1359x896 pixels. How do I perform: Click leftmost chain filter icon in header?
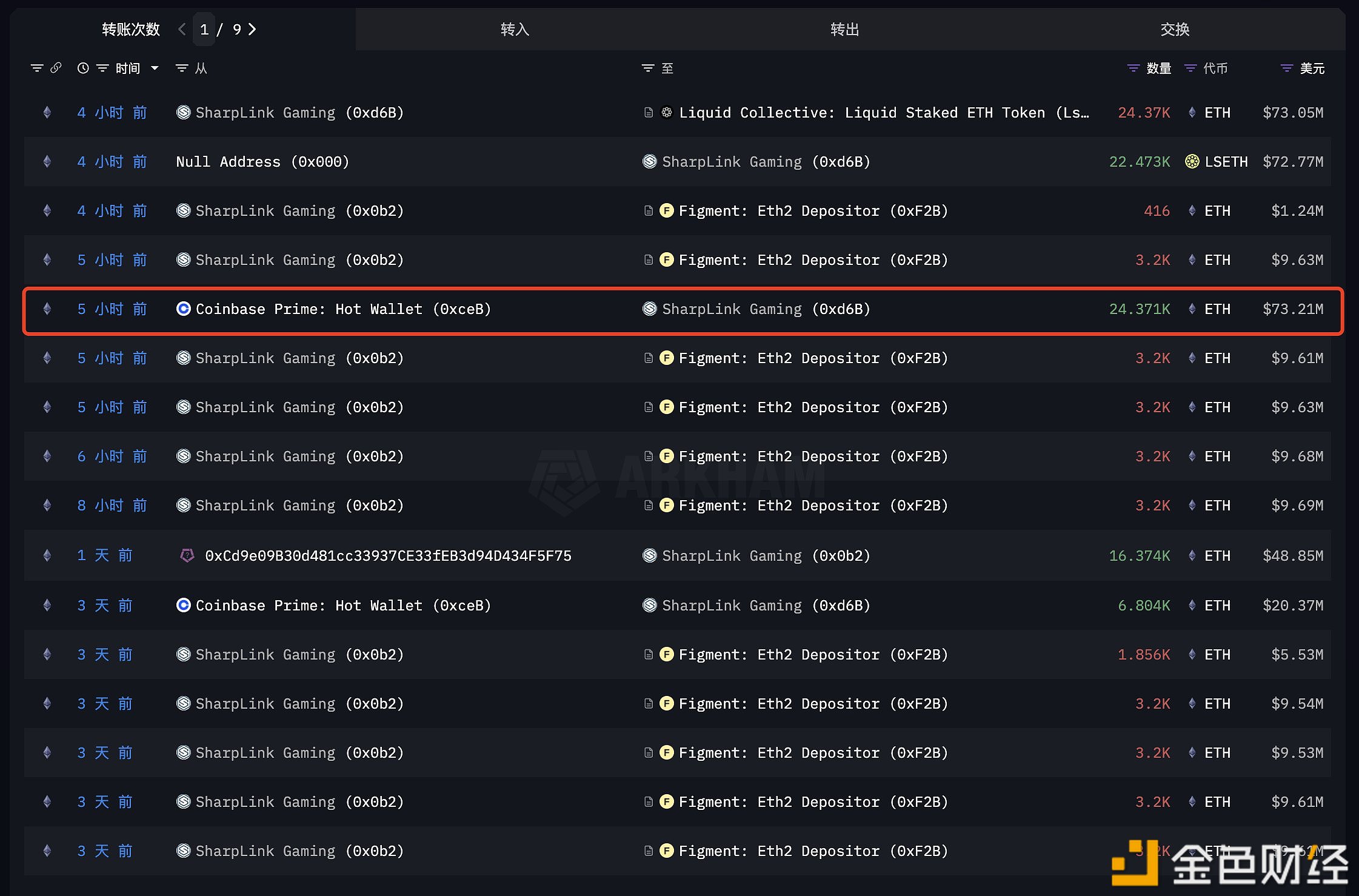(x=37, y=69)
